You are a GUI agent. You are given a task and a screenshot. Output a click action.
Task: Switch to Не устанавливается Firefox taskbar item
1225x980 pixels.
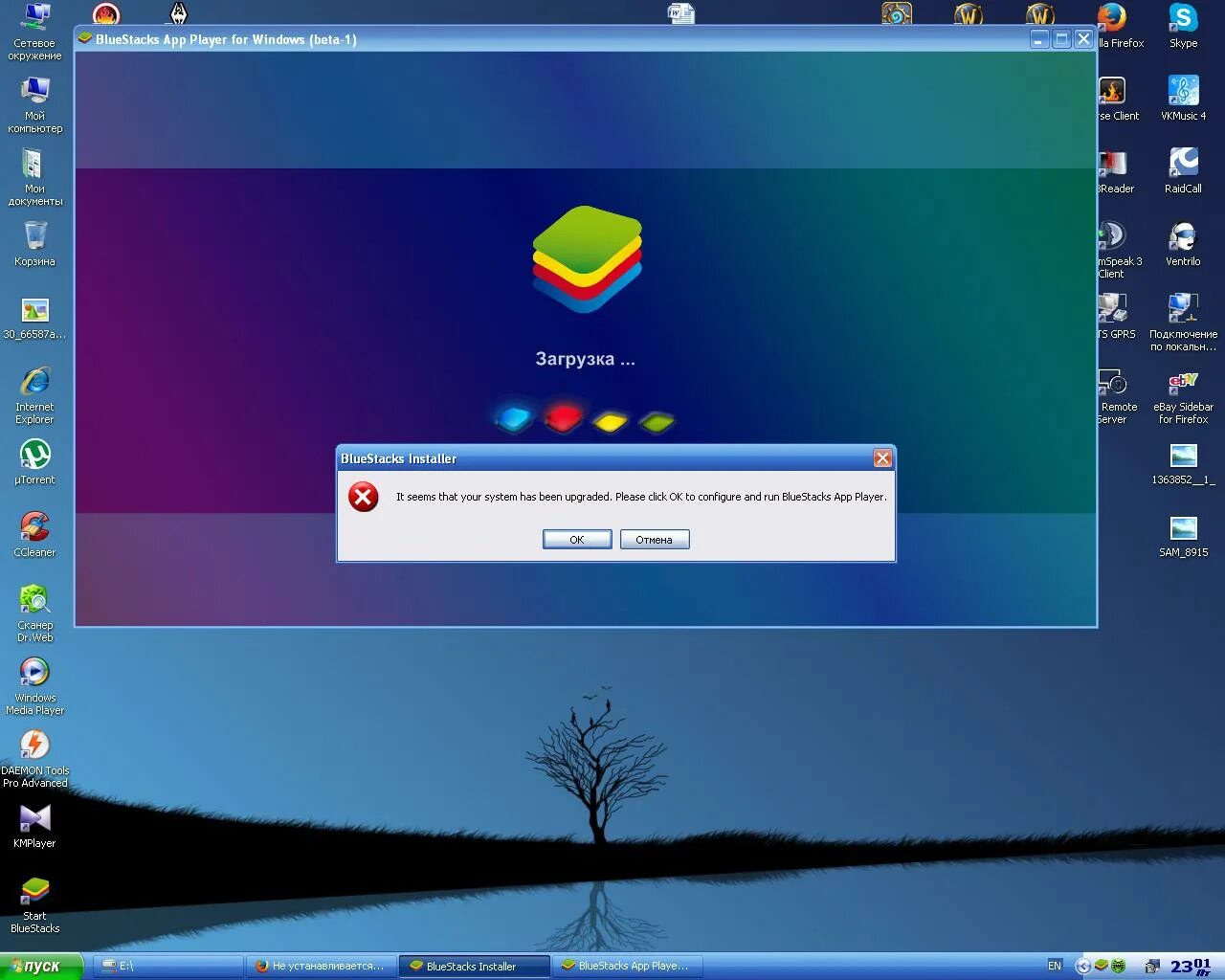tap(321, 967)
